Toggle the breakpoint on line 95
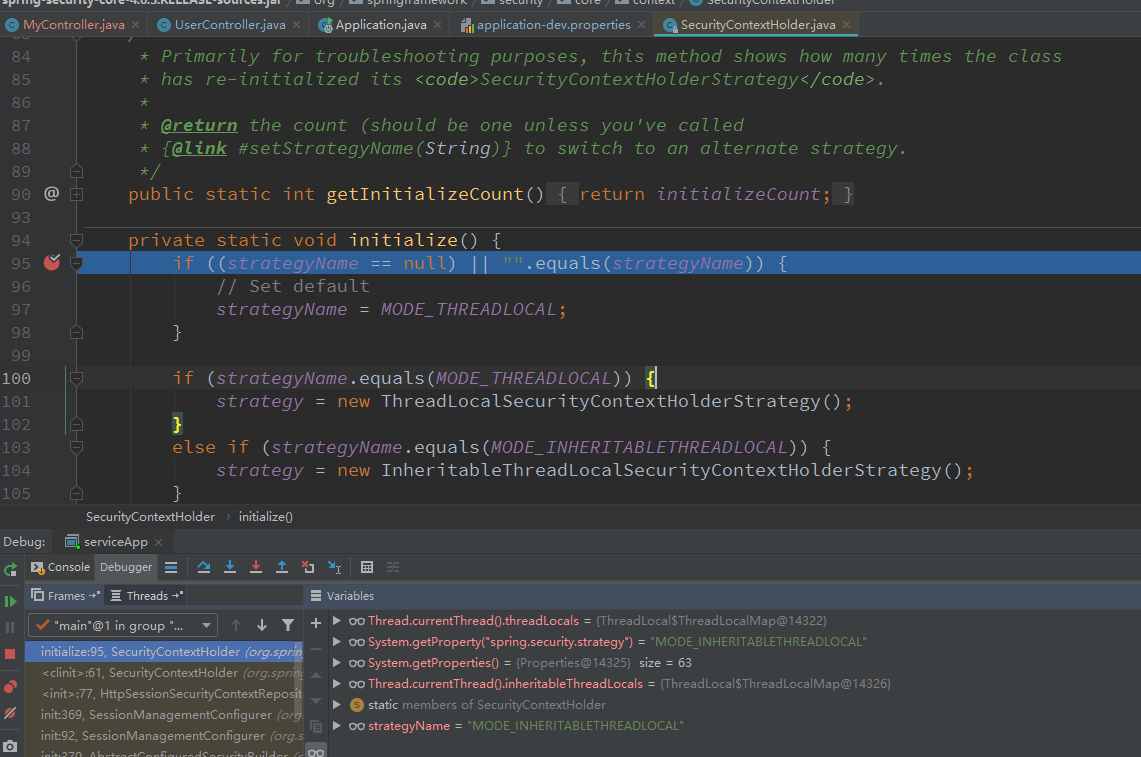The height and width of the screenshot is (757, 1141). coord(52,262)
